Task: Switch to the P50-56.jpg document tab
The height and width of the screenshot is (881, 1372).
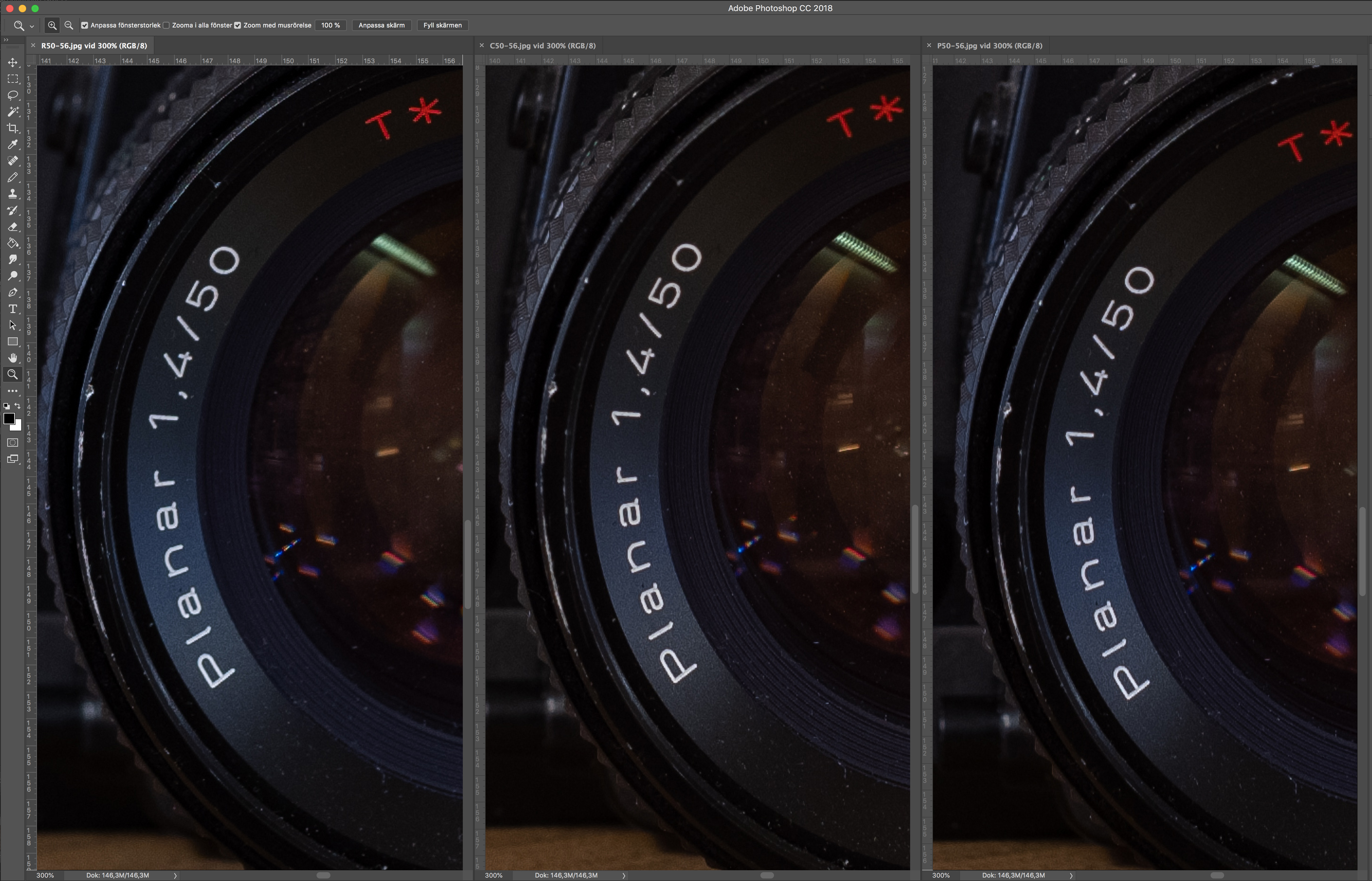Action: 989,46
